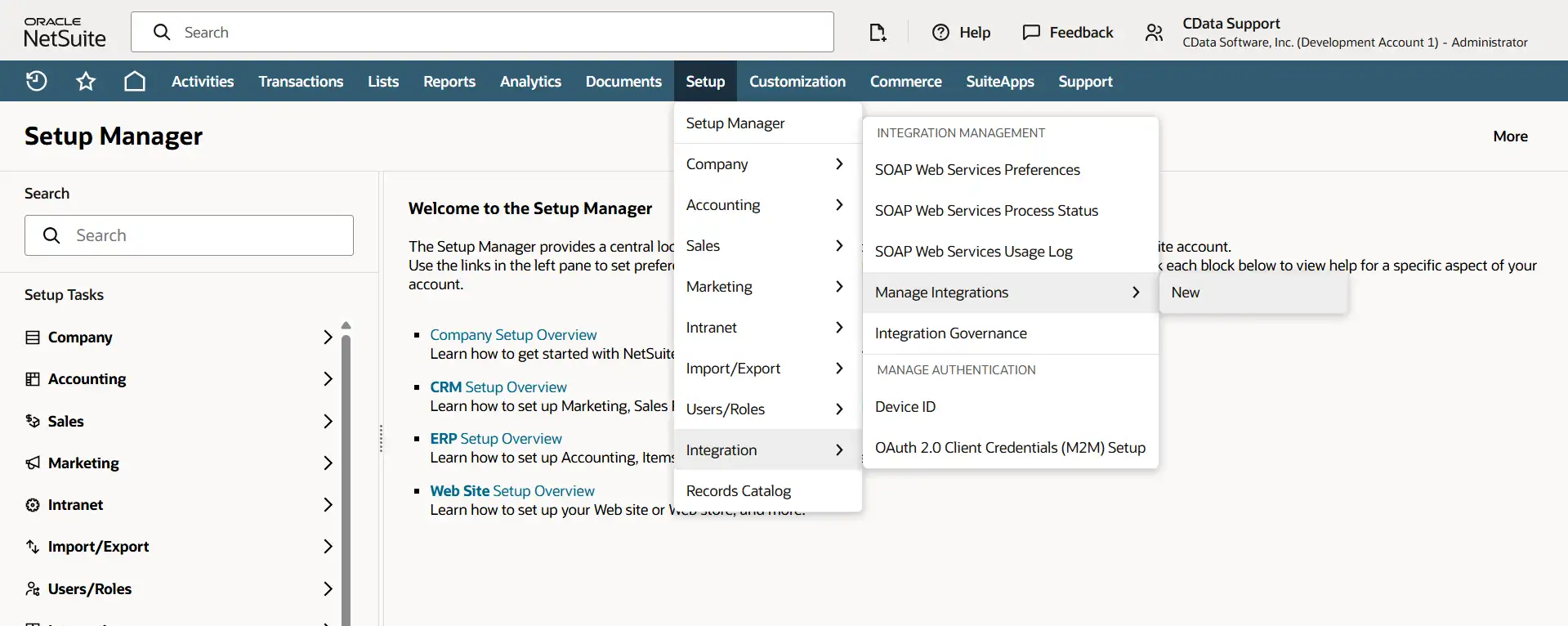Select New under Manage Integrations
1568x626 pixels.
pyautogui.click(x=1186, y=293)
